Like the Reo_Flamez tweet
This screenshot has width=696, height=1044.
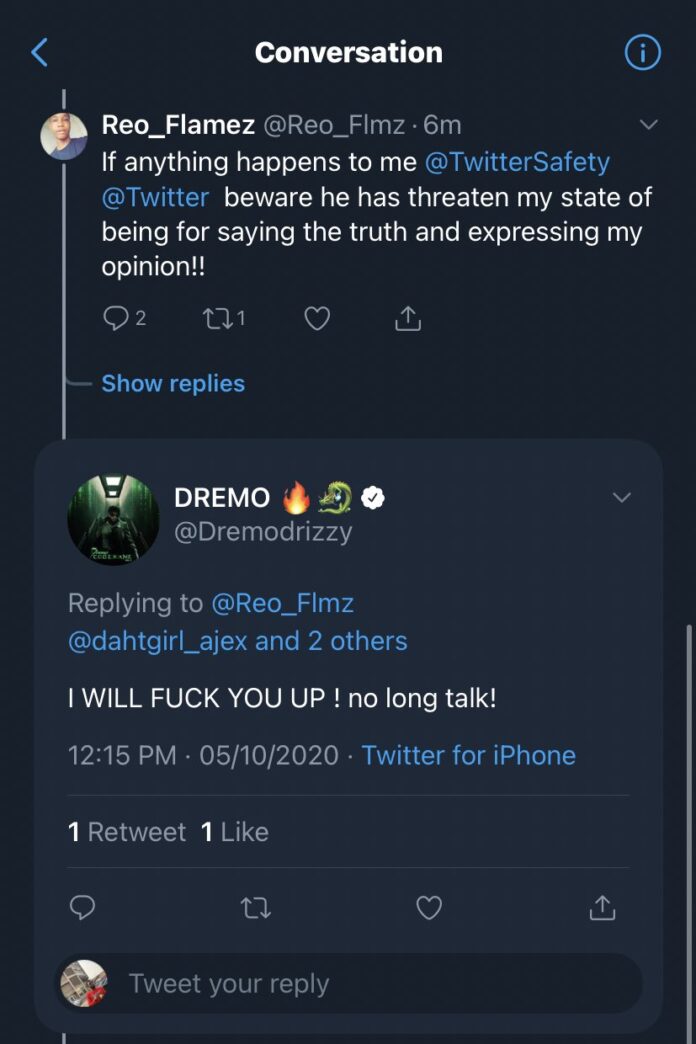pyautogui.click(x=317, y=318)
